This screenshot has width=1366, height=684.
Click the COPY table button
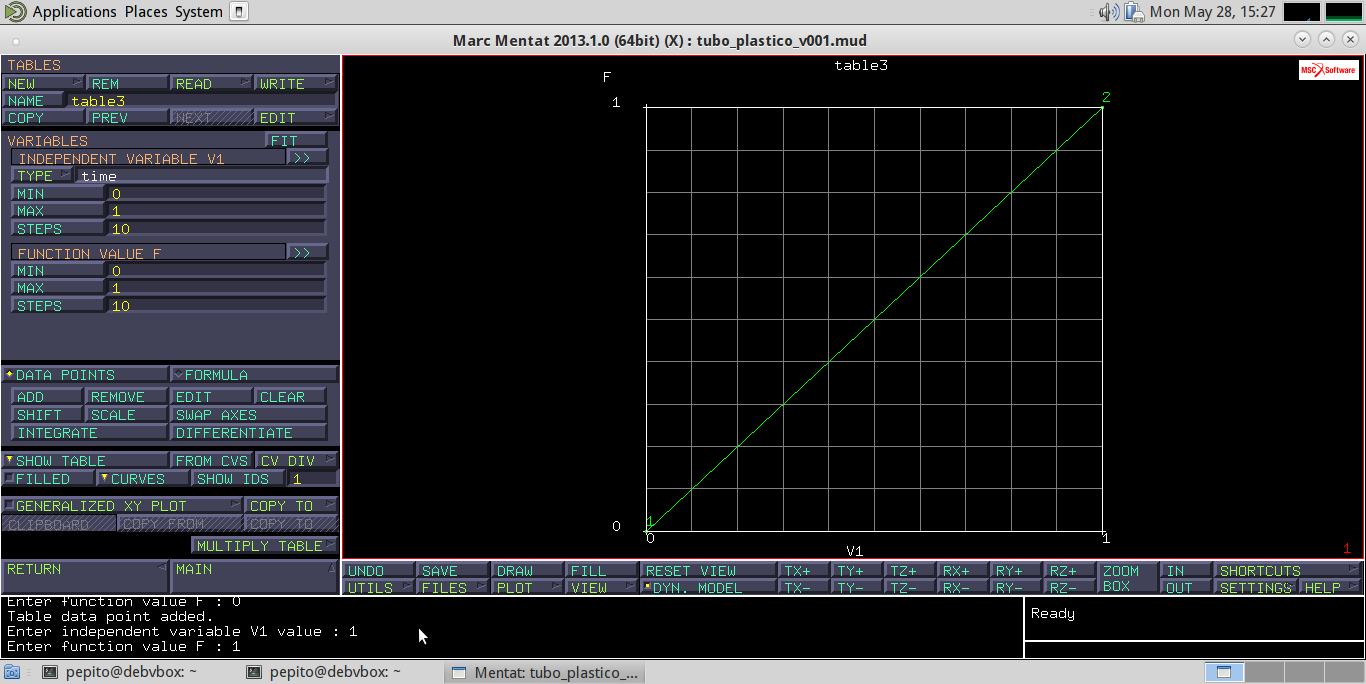coord(43,118)
